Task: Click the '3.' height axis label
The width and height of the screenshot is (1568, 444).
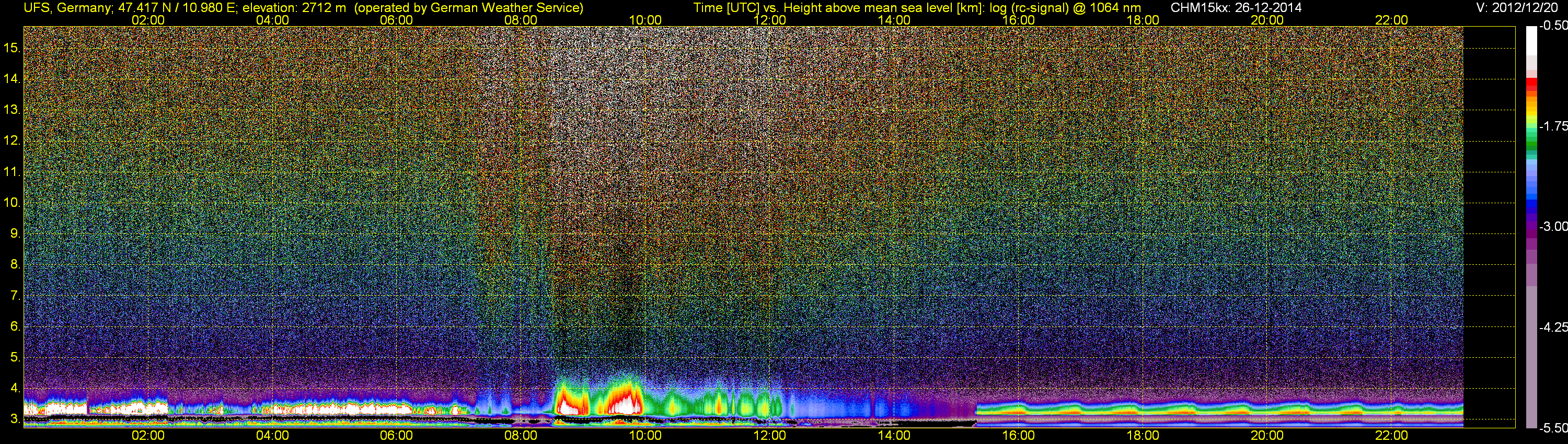Action: point(15,419)
